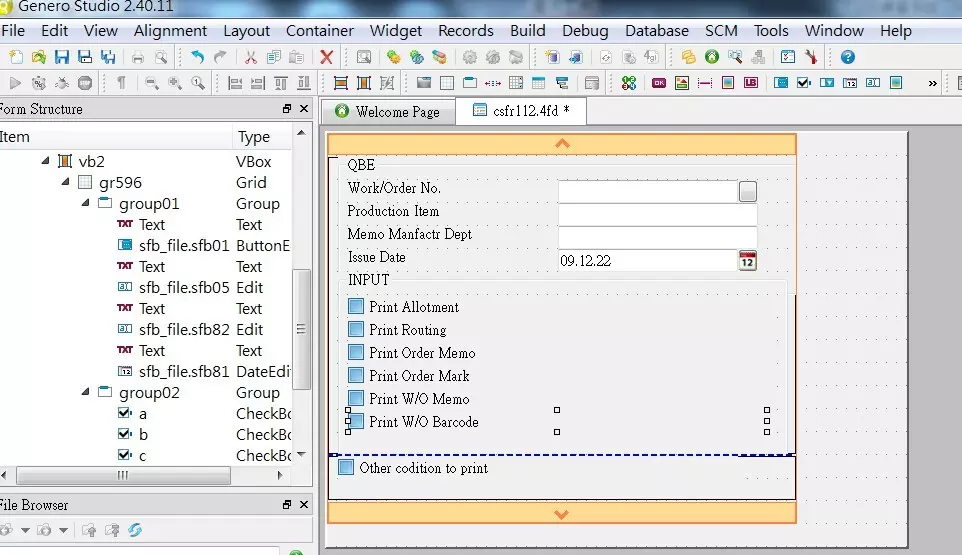
Task: Toggle the Print Allotment checkbox
Action: click(356, 307)
